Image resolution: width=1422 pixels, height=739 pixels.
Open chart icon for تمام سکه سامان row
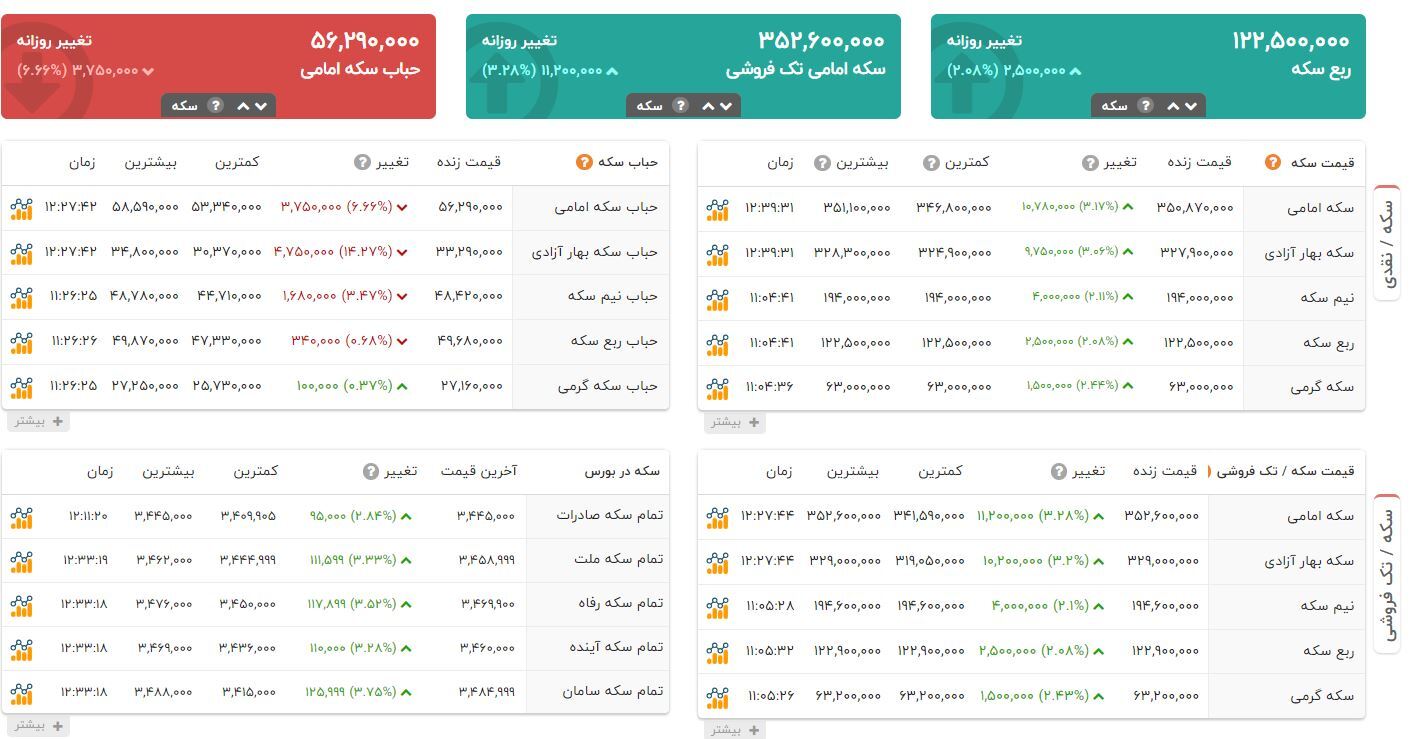21,693
